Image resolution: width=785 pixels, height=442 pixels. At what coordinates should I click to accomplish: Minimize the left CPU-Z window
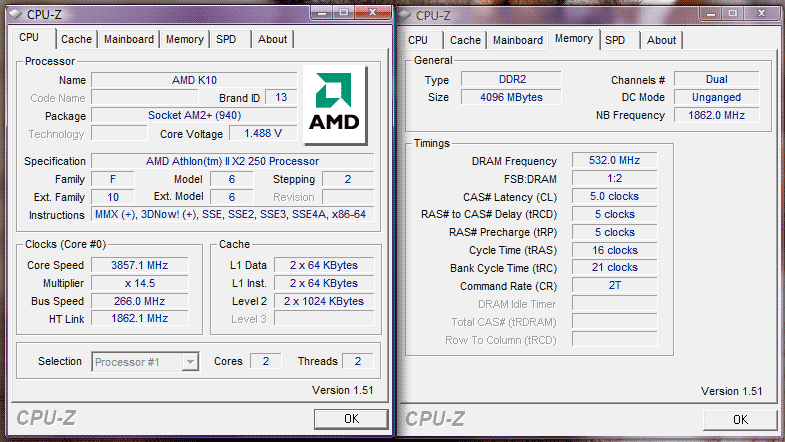point(321,13)
